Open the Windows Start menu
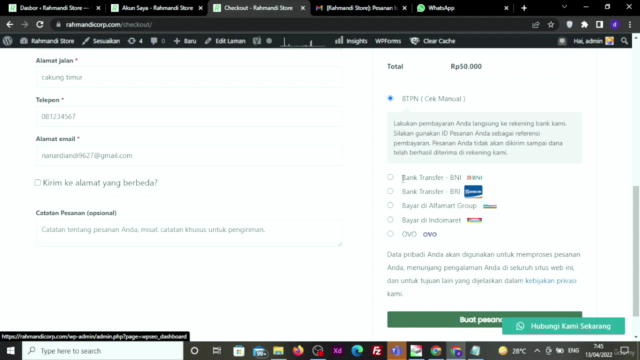Viewport: 640px width, 360px height. pyautogui.click(x=11, y=351)
